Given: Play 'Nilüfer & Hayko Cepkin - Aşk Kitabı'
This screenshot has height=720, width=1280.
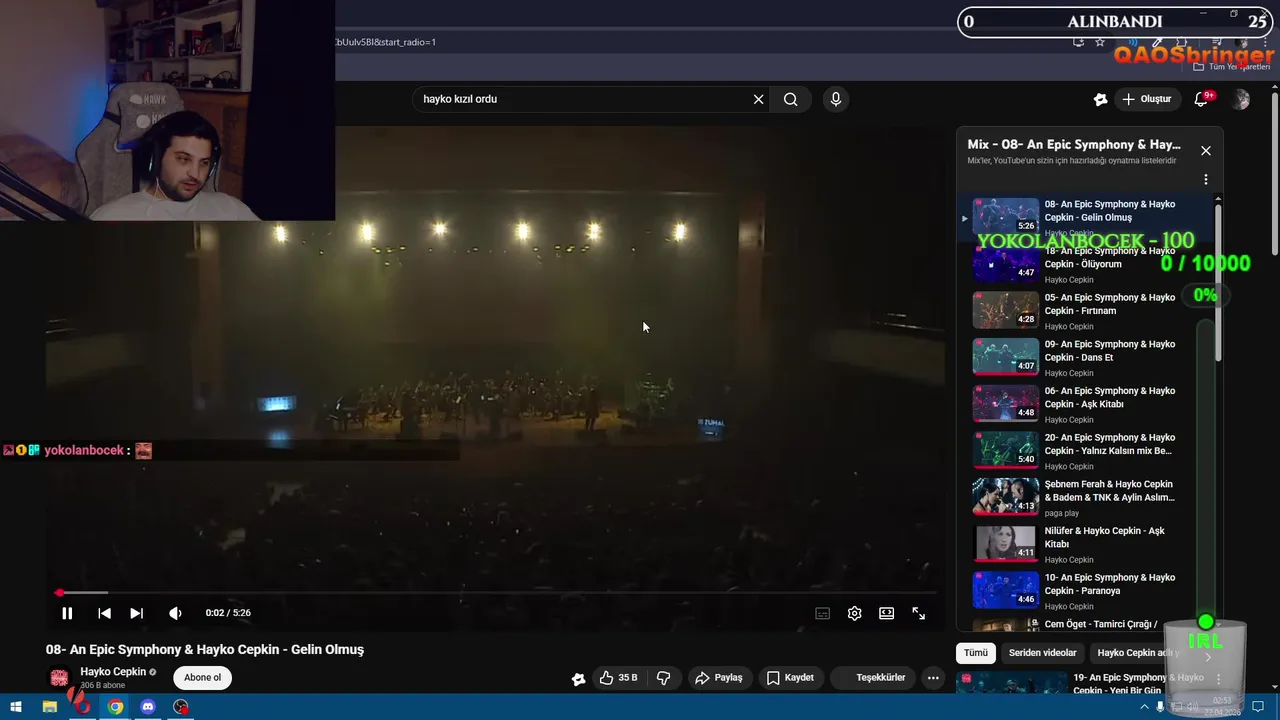Looking at the screenshot, I should [x=1085, y=544].
